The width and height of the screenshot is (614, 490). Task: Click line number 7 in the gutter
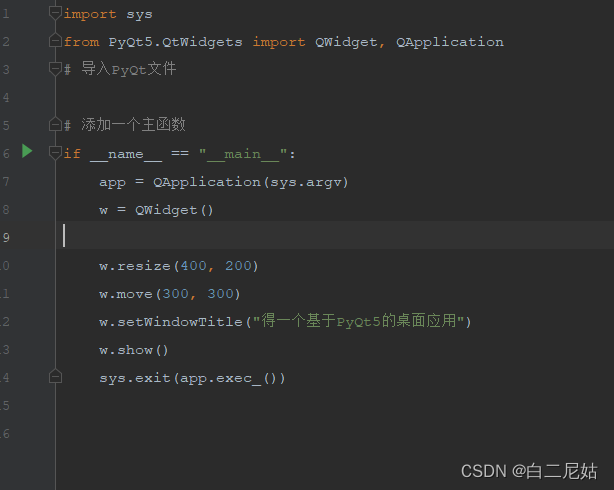coord(6,181)
